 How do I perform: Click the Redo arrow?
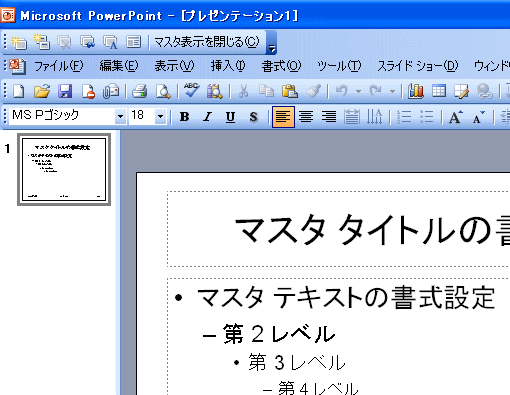click(x=376, y=91)
